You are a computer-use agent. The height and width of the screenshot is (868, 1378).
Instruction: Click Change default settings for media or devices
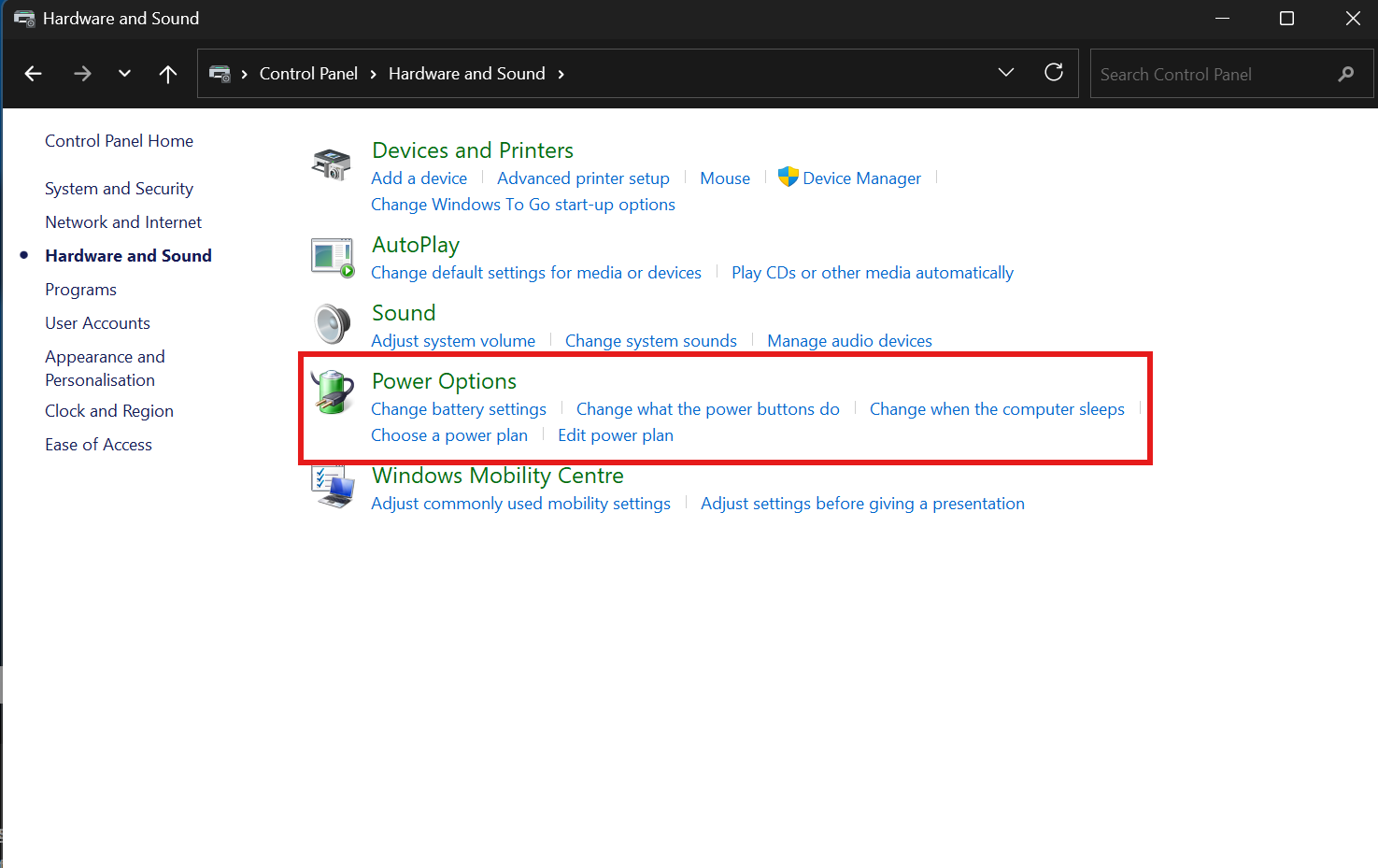click(x=536, y=273)
